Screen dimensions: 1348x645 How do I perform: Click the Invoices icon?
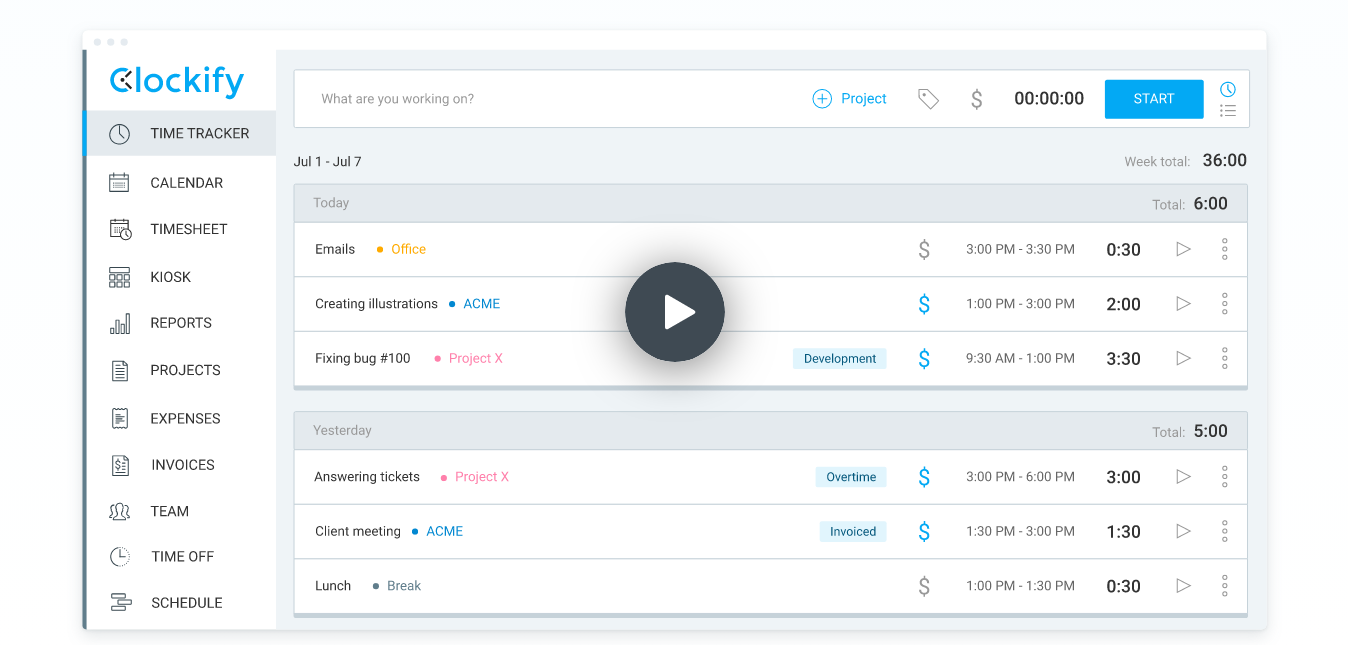click(x=120, y=465)
